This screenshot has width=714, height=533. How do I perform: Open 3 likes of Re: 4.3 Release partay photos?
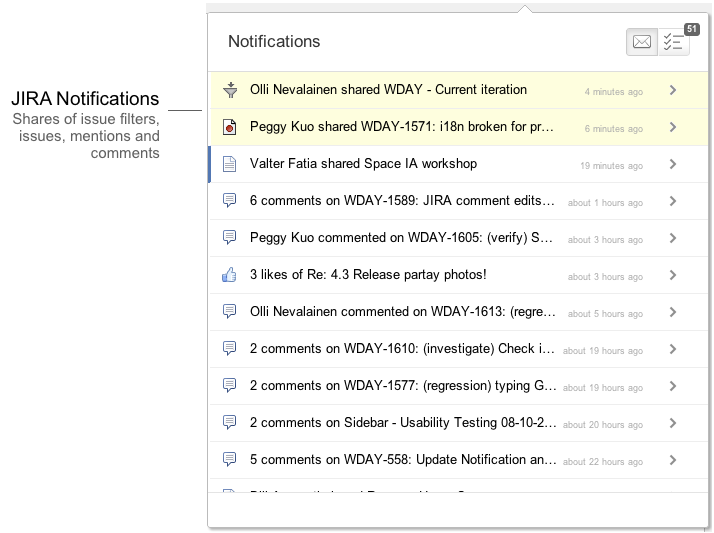(x=459, y=275)
